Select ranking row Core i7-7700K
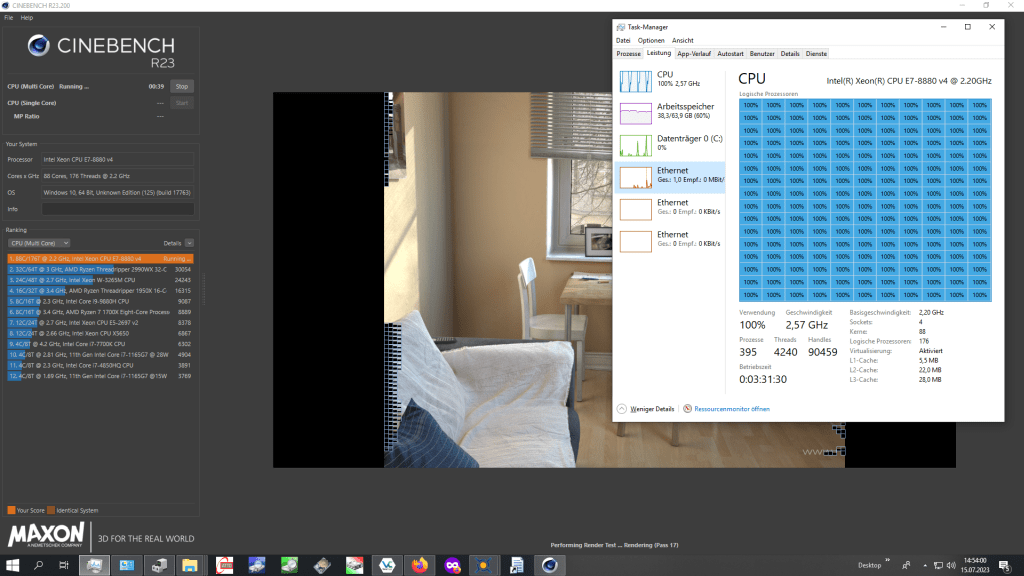Screen dimensions: 1024x576 [x=100, y=344]
